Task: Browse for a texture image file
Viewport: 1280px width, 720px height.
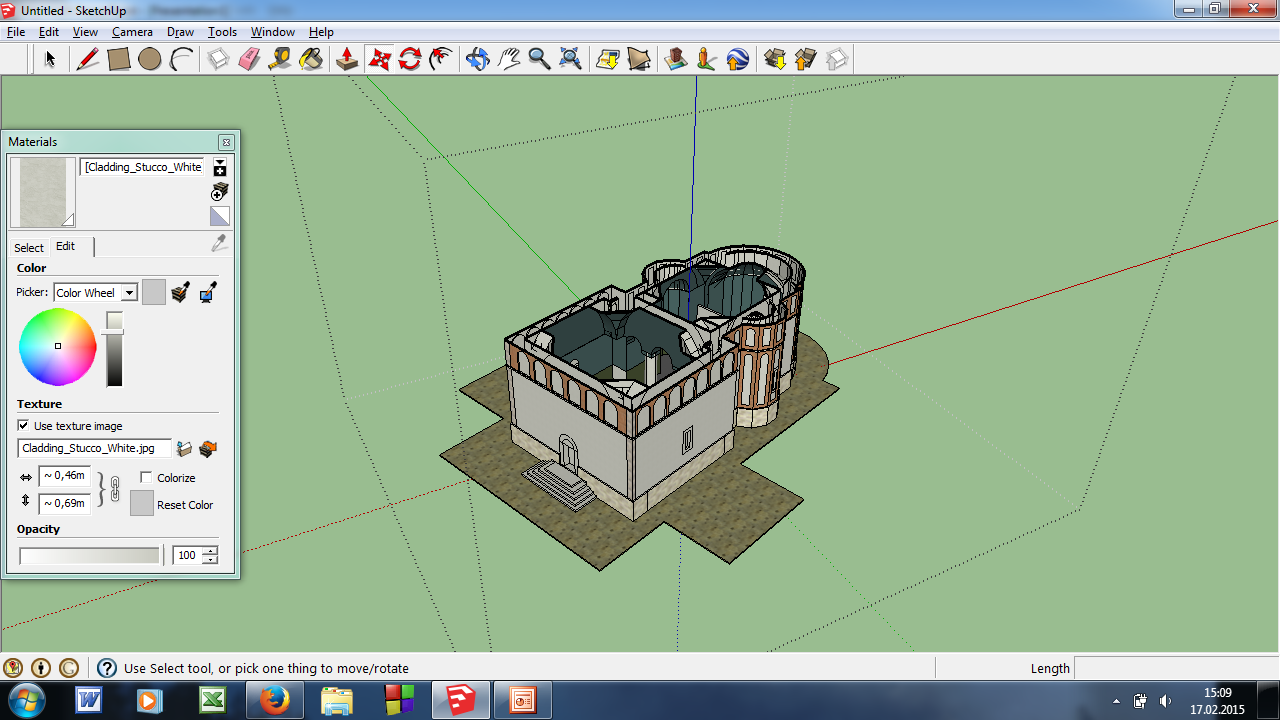Action: pos(184,449)
